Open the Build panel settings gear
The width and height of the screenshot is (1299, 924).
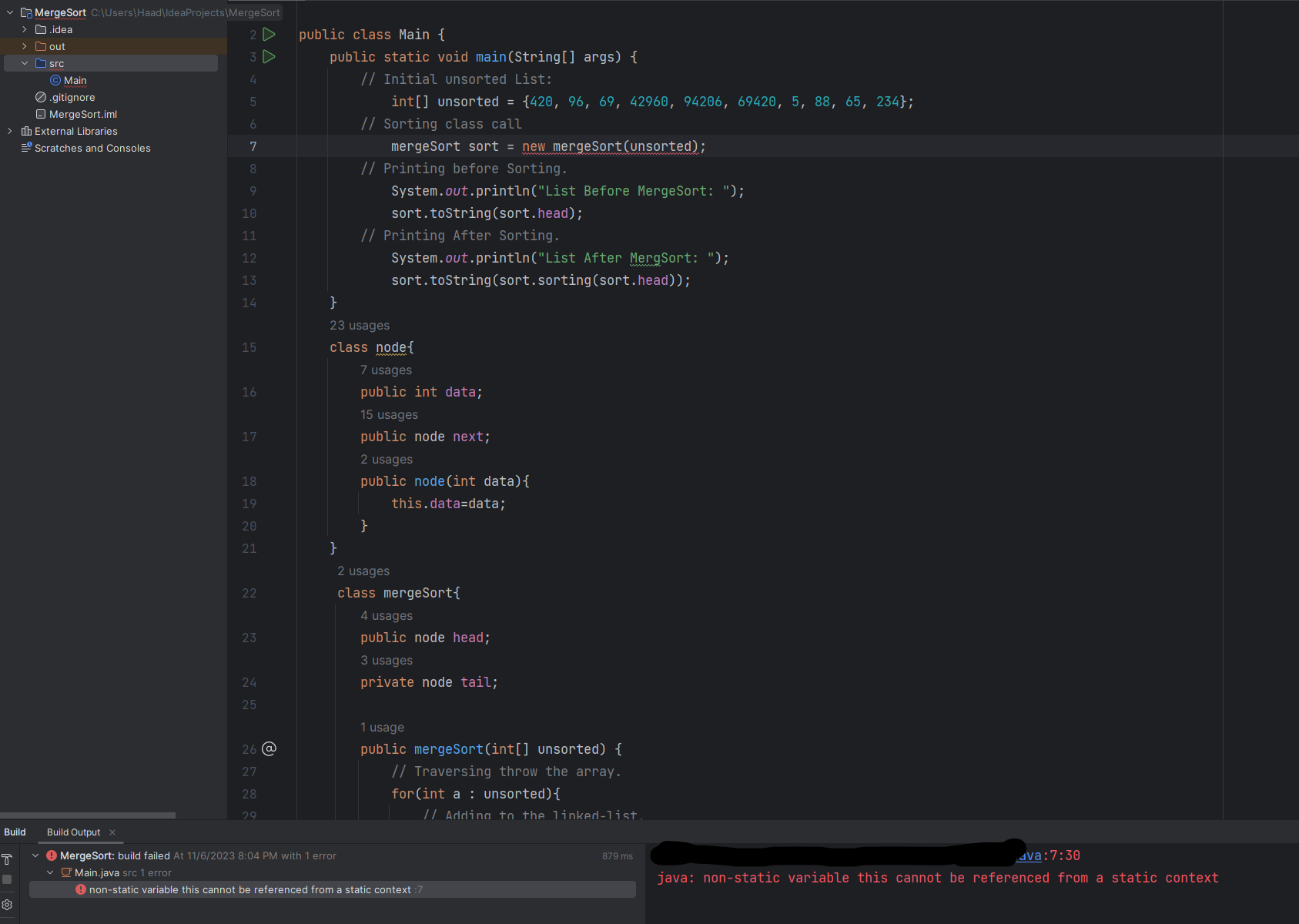tap(7, 905)
